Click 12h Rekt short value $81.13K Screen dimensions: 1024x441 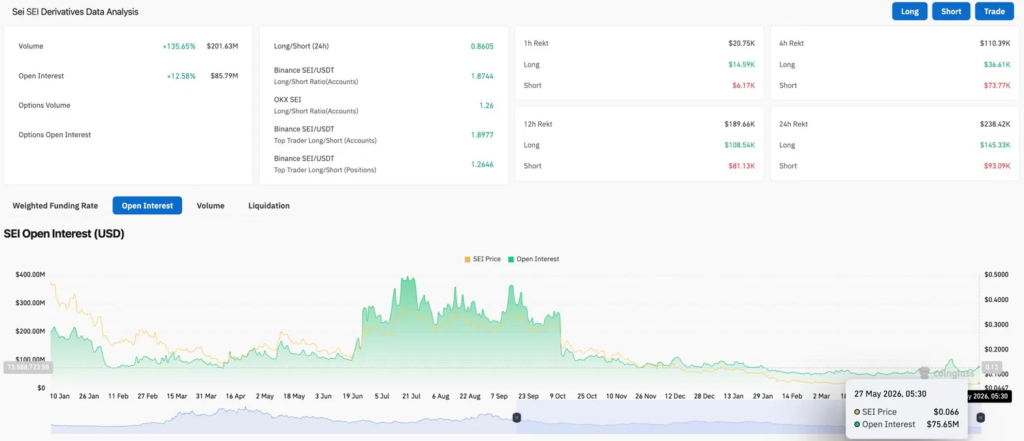click(742, 166)
